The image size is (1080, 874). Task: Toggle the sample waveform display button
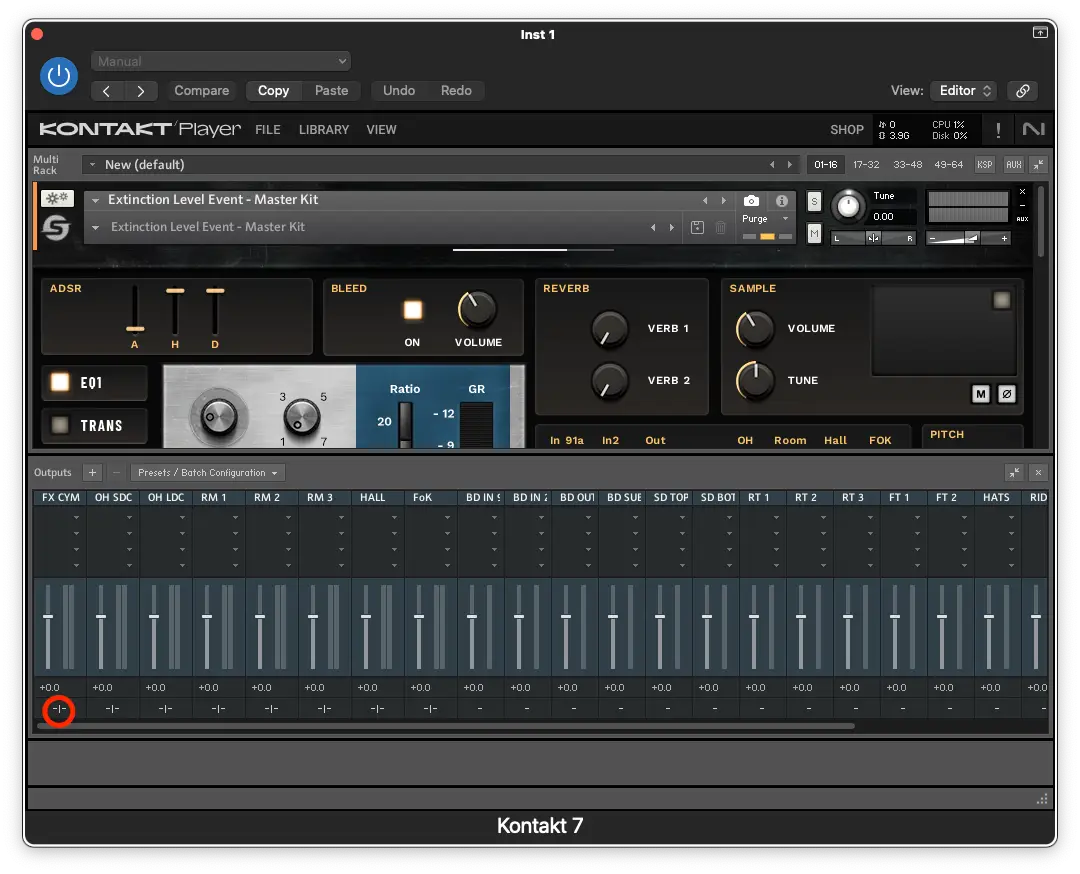click(1001, 300)
